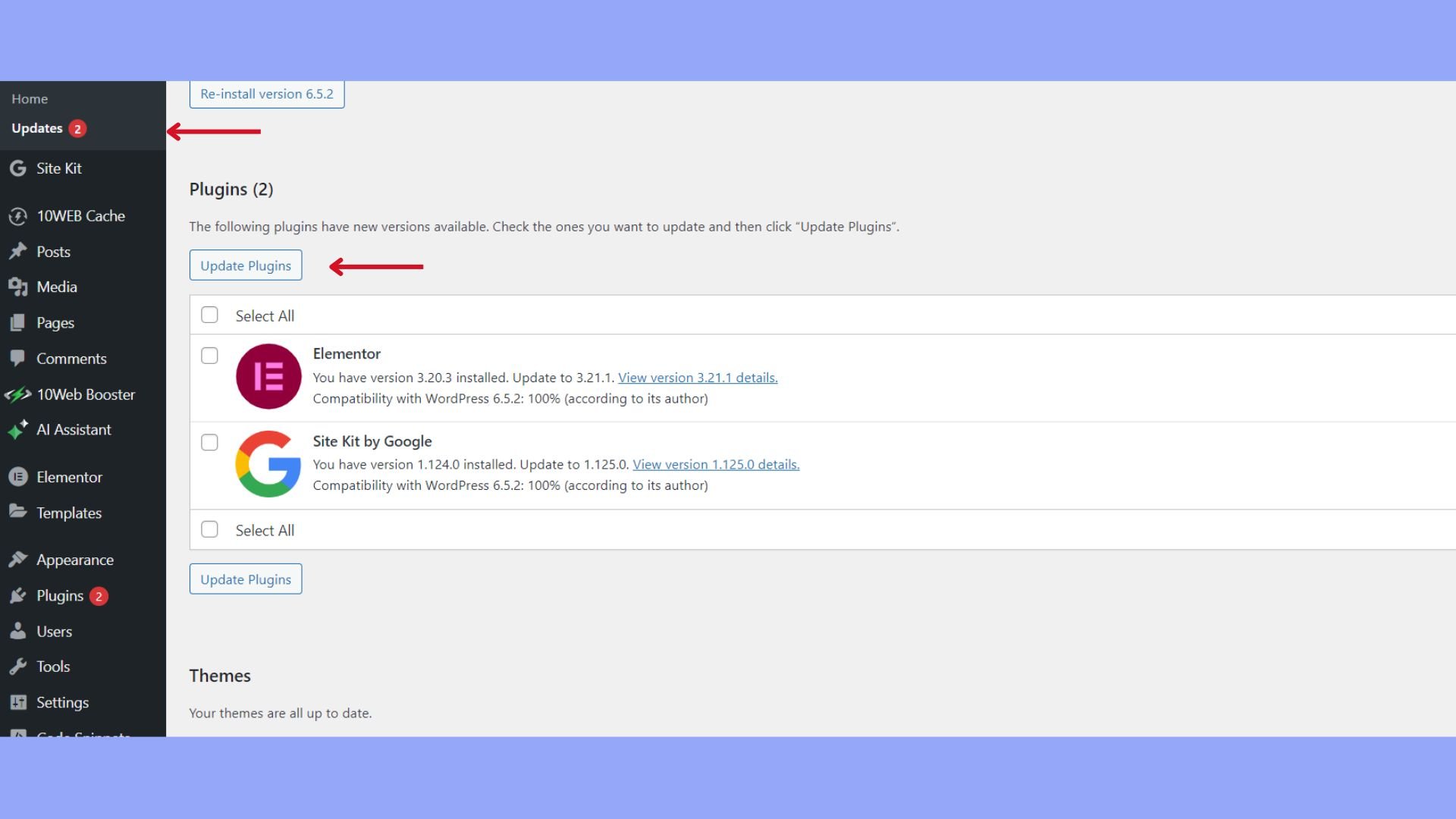Open Elementor settings in the sidebar
This screenshot has width=1456, height=819.
[x=70, y=477]
